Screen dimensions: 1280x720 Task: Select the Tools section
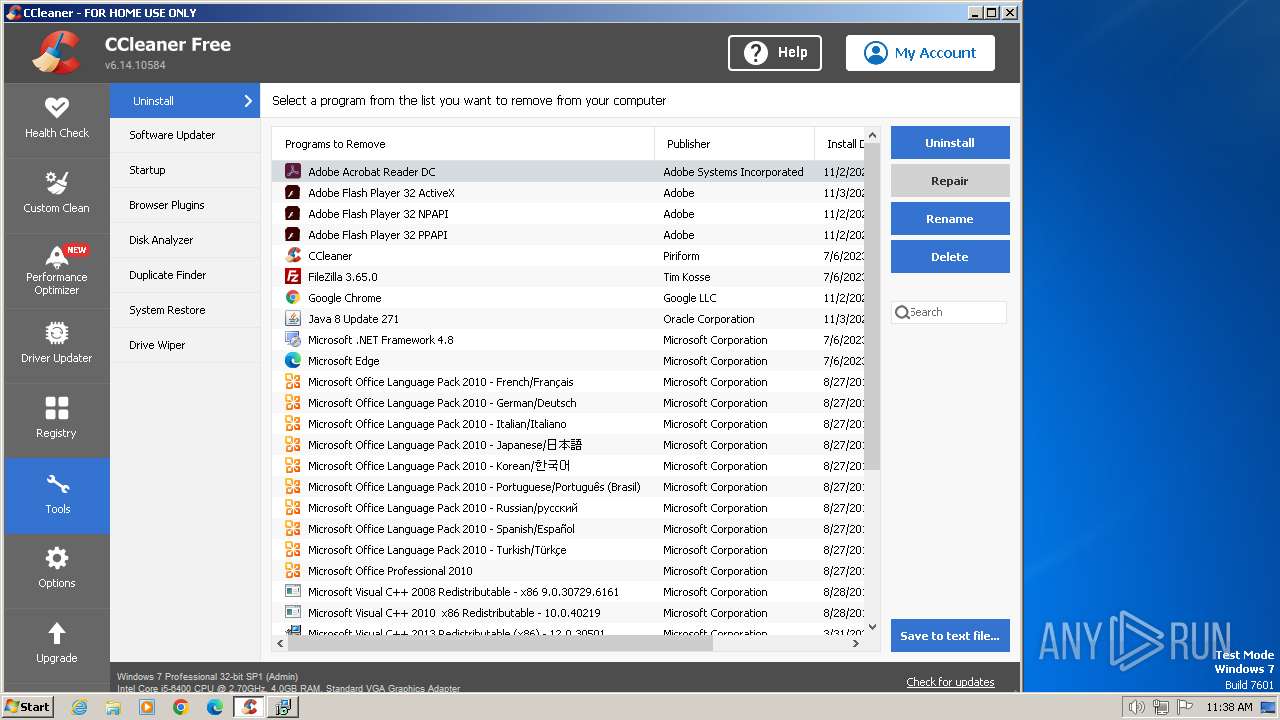[x=57, y=495]
